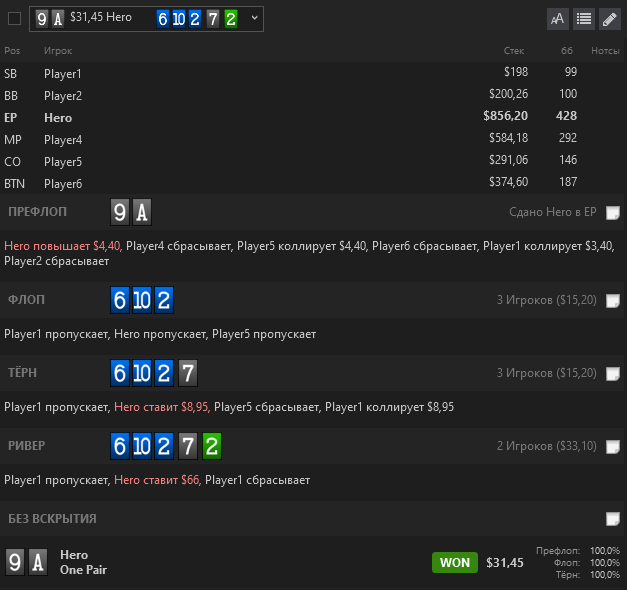Click the Нотсы column header

pyautogui.click(x=605, y=51)
